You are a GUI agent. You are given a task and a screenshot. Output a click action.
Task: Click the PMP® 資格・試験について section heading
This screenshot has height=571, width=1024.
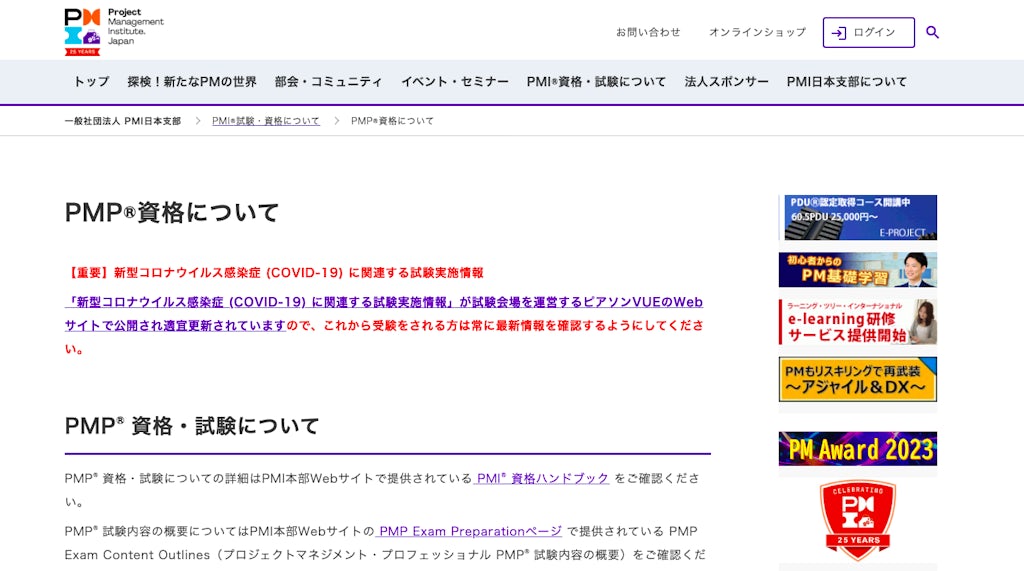(x=192, y=426)
